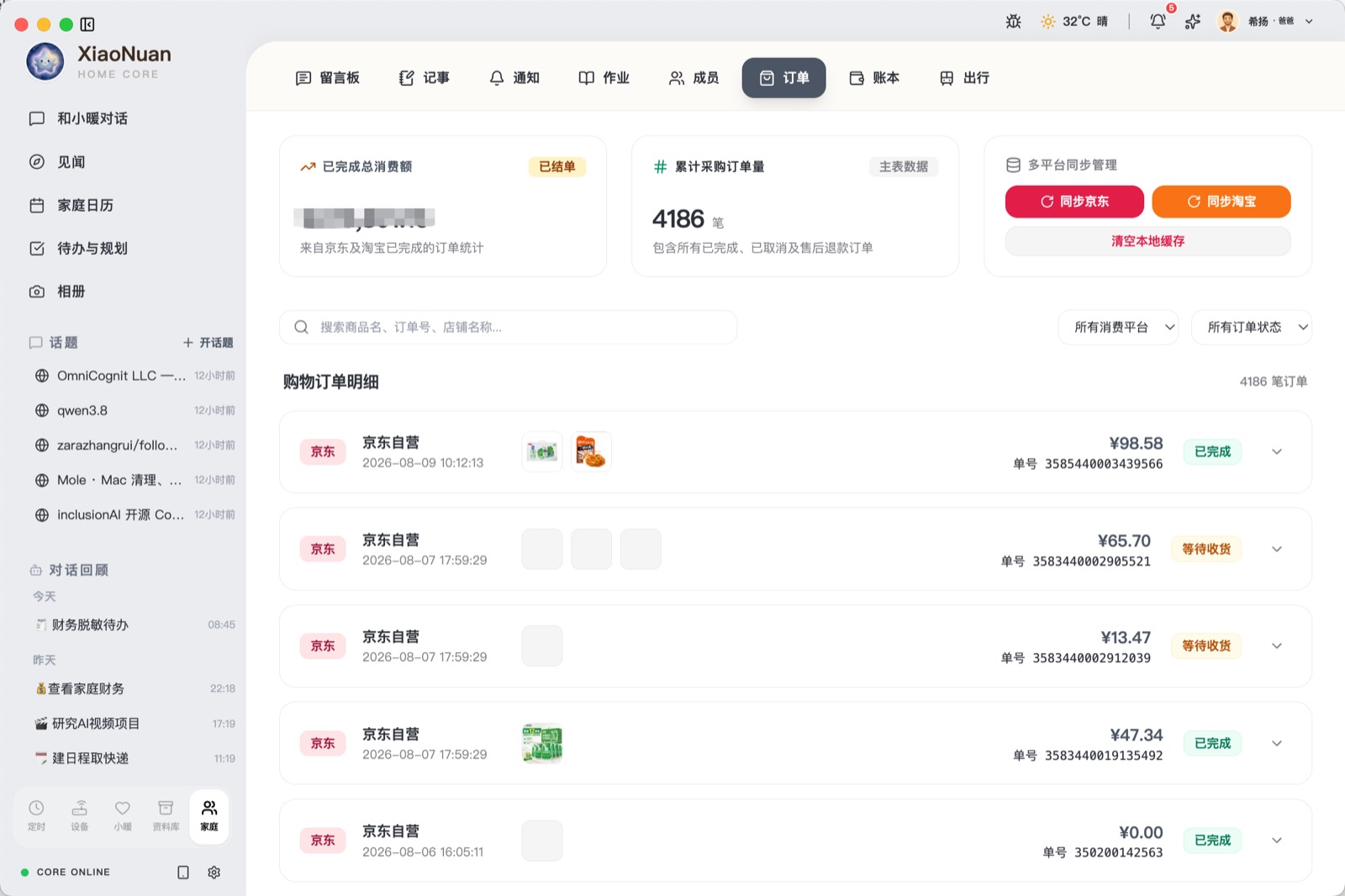Image resolution: width=1345 pixels, height=896 pixels.
Task: Open 建日程取快递 conversation
Action: coord(134,758)
